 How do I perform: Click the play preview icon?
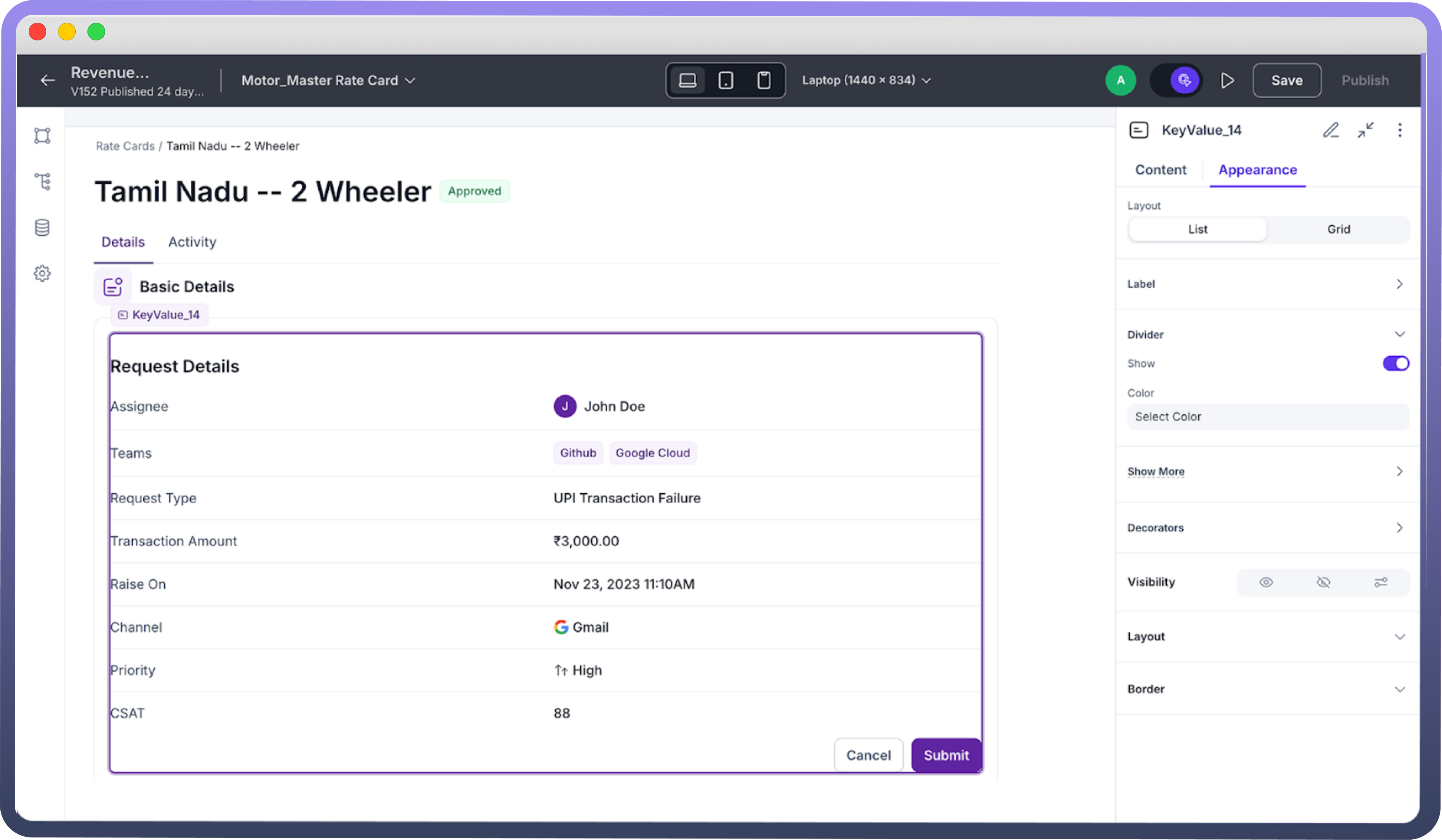(x=1227, y=80)
